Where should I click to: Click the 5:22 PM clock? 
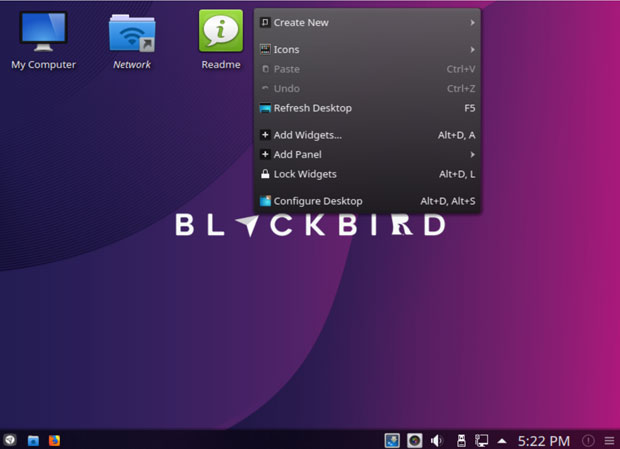[x=544, y=441]
